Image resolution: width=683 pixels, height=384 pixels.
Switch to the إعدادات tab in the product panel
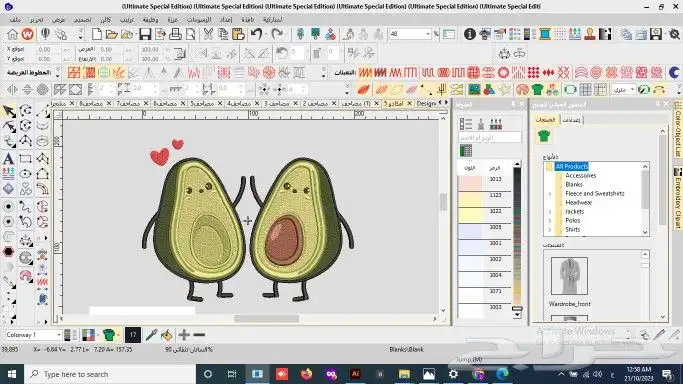(571, 120)
